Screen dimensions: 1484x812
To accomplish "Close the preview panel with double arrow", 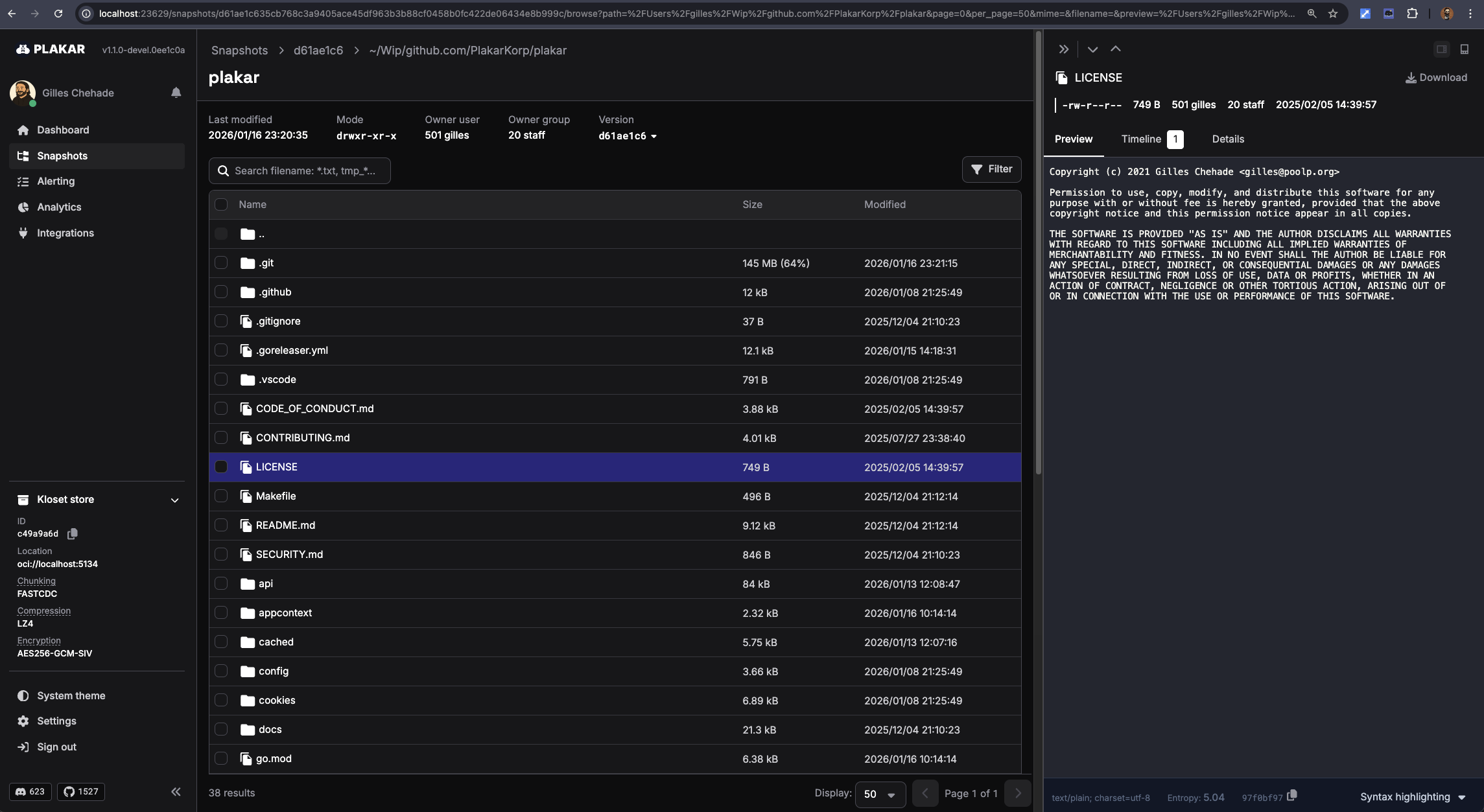I will 1063,49.
